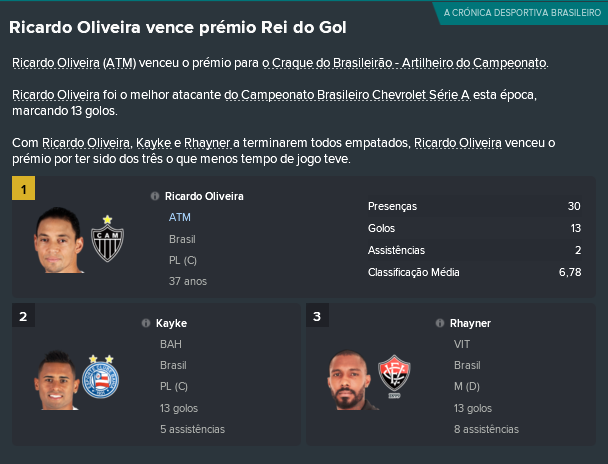Open Campeonato Brasileiro Chevrolet Série A link
The width and height of the screenshot is (608, 464).
[347, 95]
